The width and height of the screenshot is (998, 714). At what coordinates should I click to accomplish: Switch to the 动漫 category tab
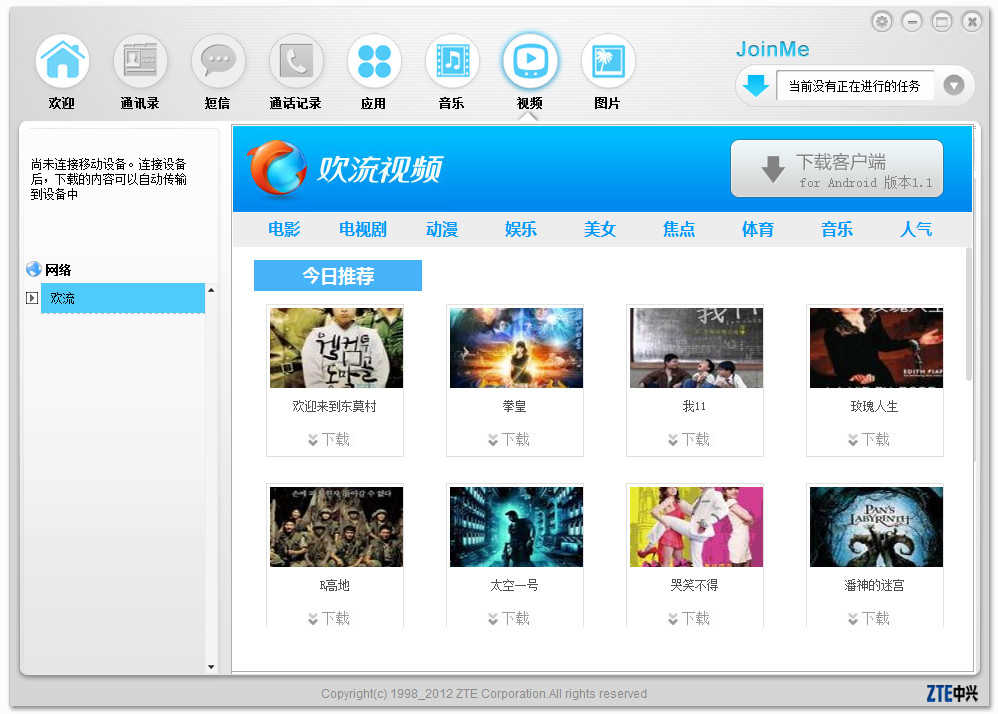442,229
